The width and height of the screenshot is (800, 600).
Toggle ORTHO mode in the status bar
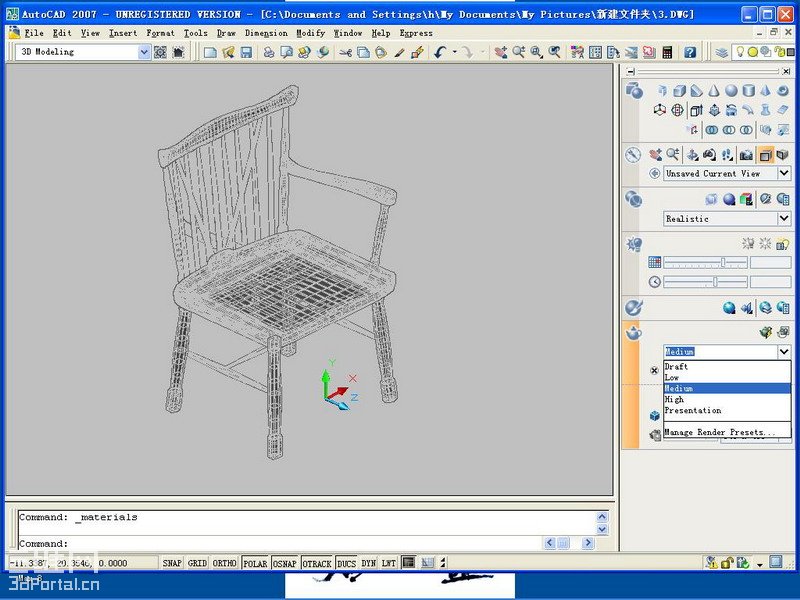(x=224, y=563)
